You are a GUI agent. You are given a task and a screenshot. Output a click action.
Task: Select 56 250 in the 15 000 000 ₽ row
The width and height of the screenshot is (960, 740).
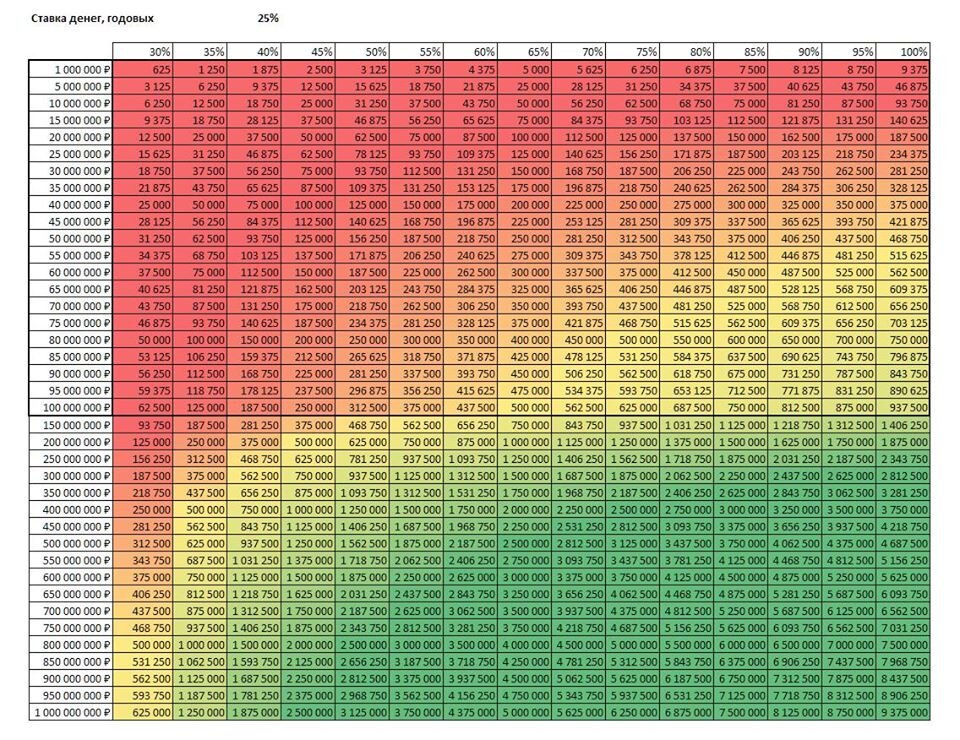(416, 121)
